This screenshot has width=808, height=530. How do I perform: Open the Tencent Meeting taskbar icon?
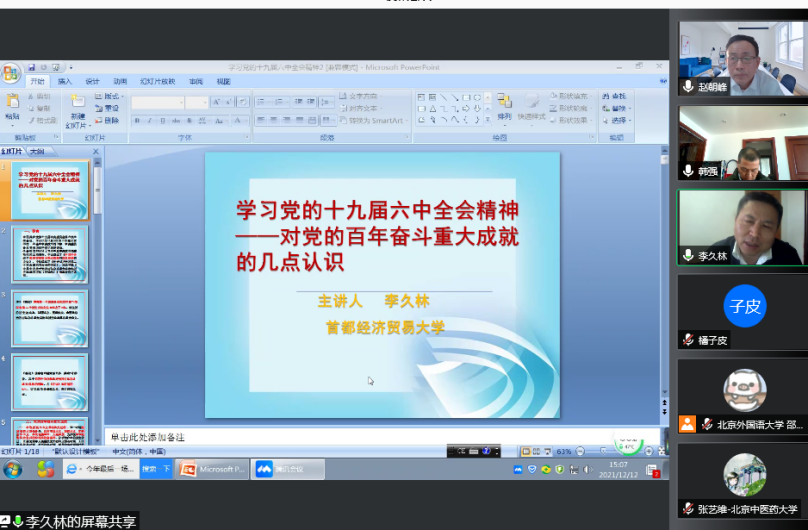point(276,469)
